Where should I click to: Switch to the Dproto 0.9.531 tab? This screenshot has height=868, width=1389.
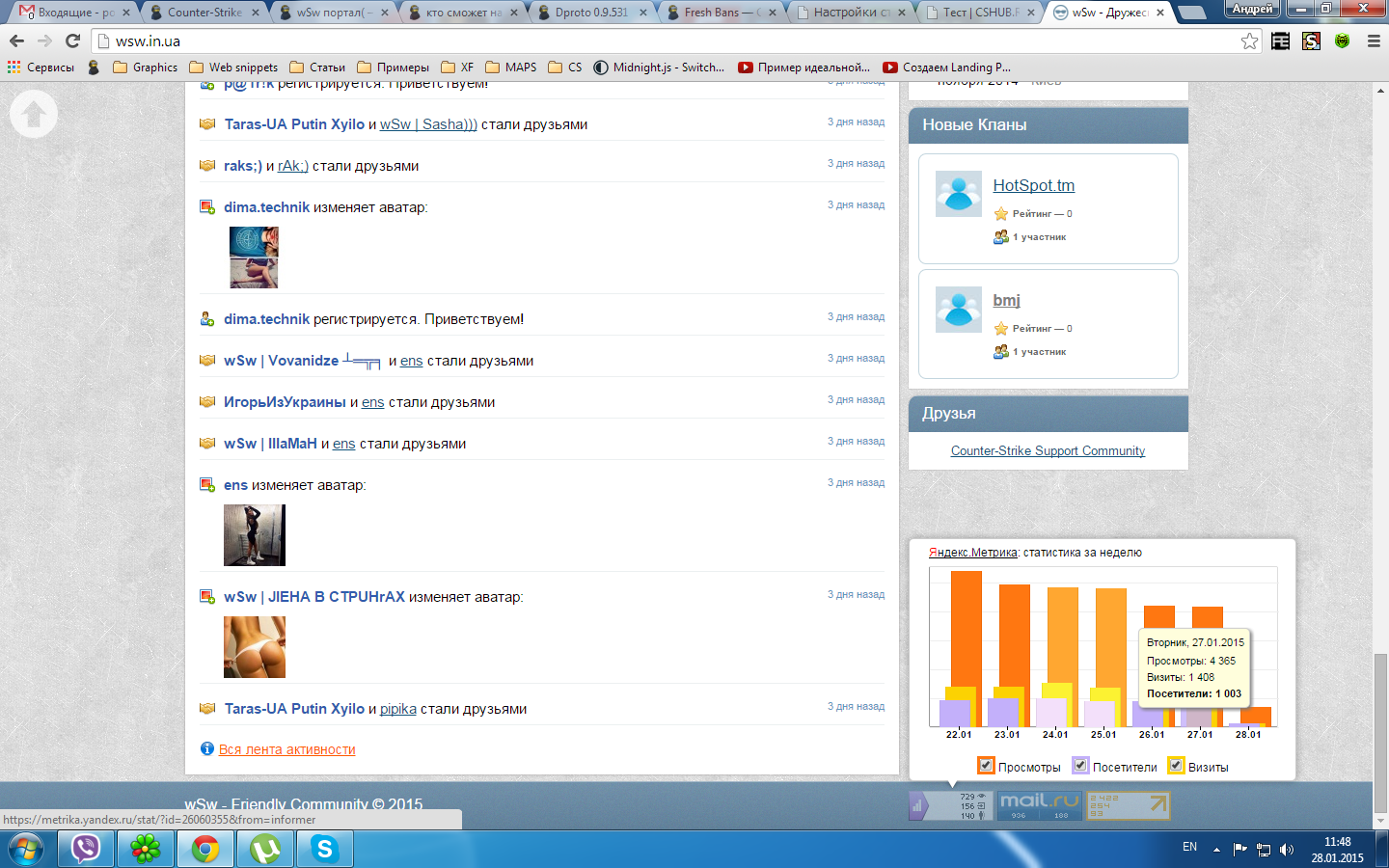594,13
